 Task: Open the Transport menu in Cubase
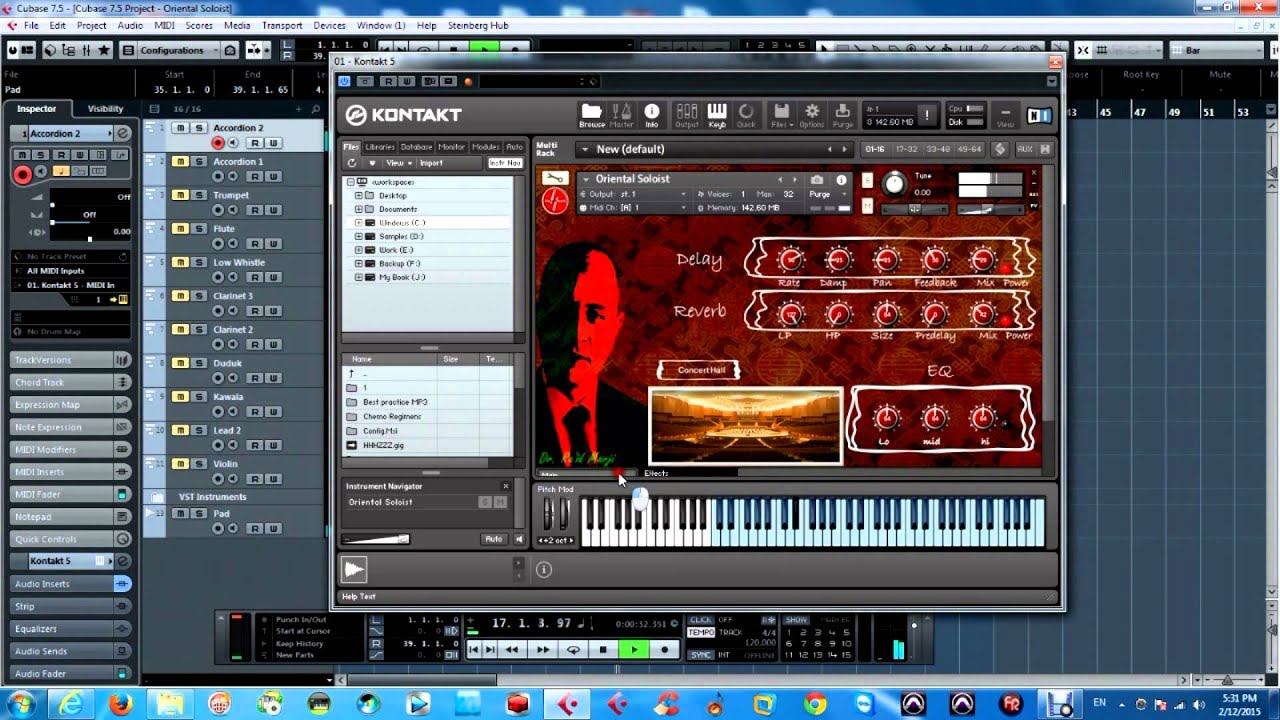coord(282,25)
